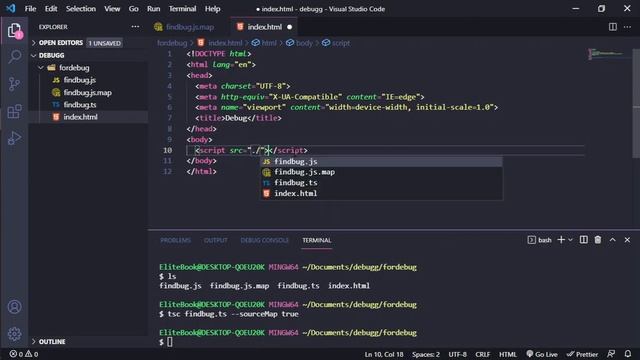
Task: Open the Extensions view
Action: click(x=14, y=111)
